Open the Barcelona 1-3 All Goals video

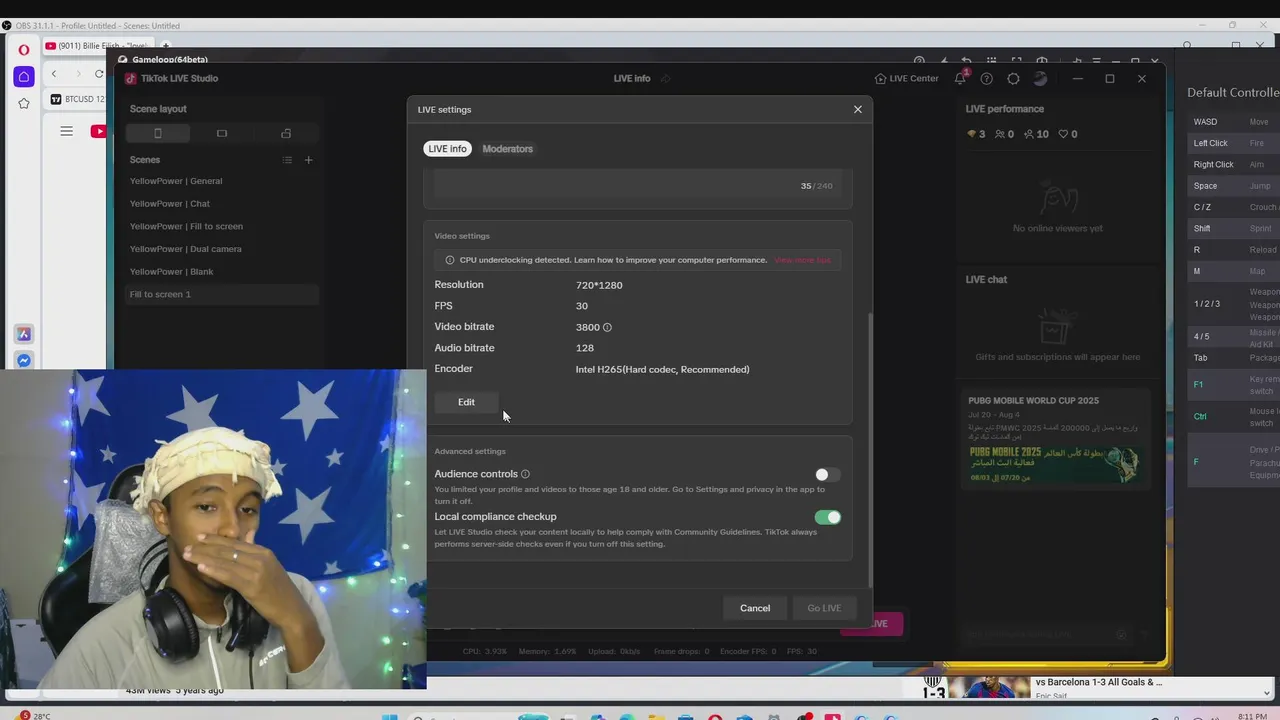[x=1098, y=682]
